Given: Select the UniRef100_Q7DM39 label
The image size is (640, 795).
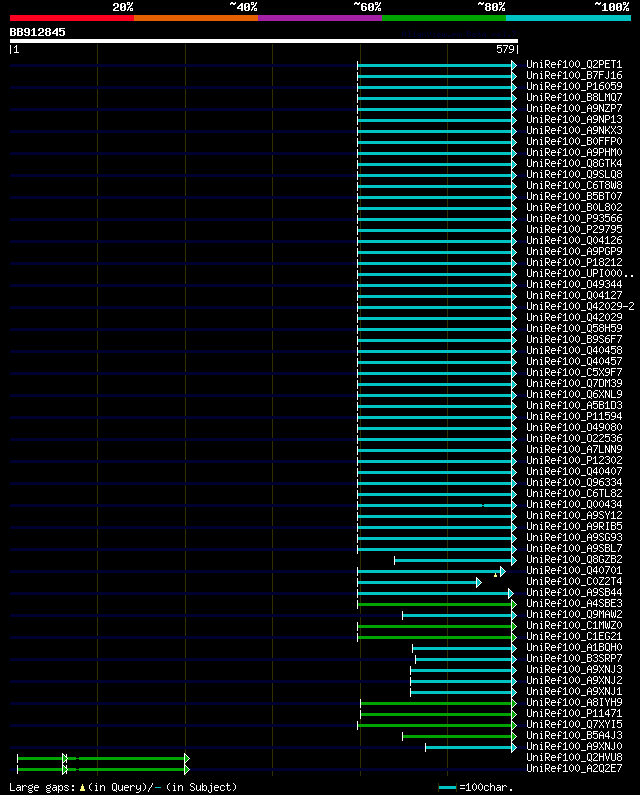Looking at the screenshot, I should coord(574,383).
